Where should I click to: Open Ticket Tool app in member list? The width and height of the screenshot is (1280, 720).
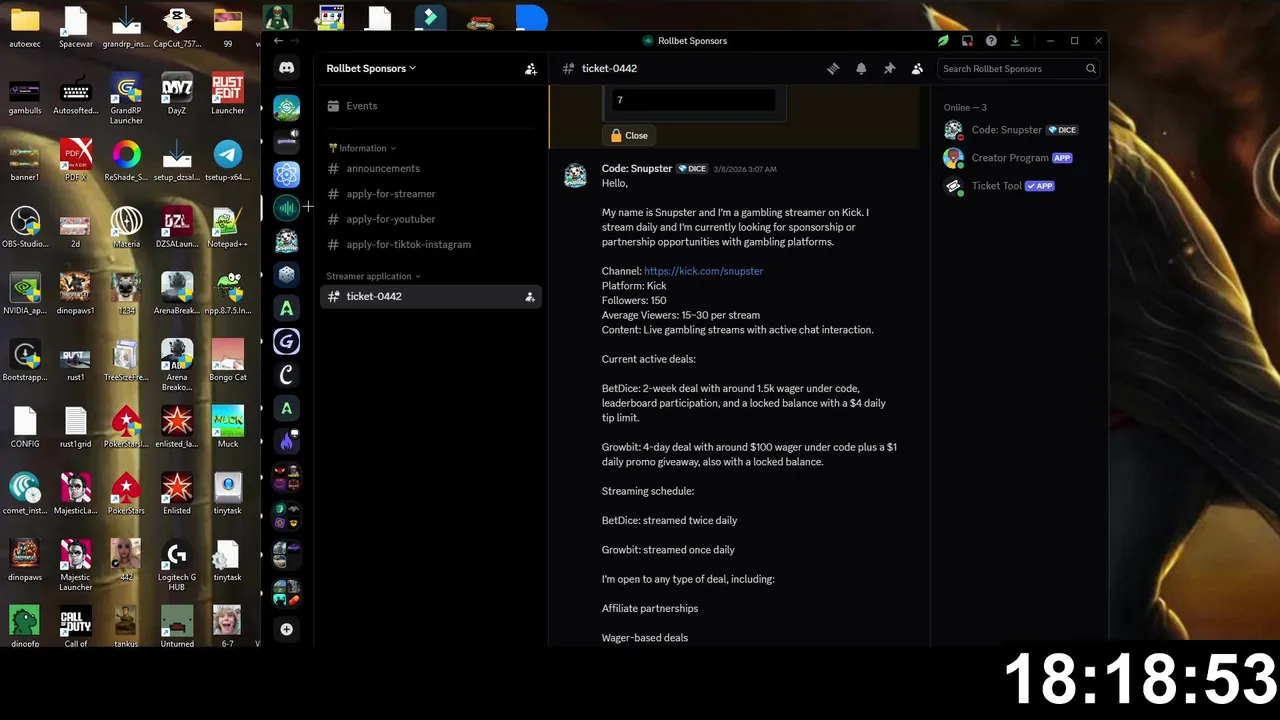pos(1020,186)
